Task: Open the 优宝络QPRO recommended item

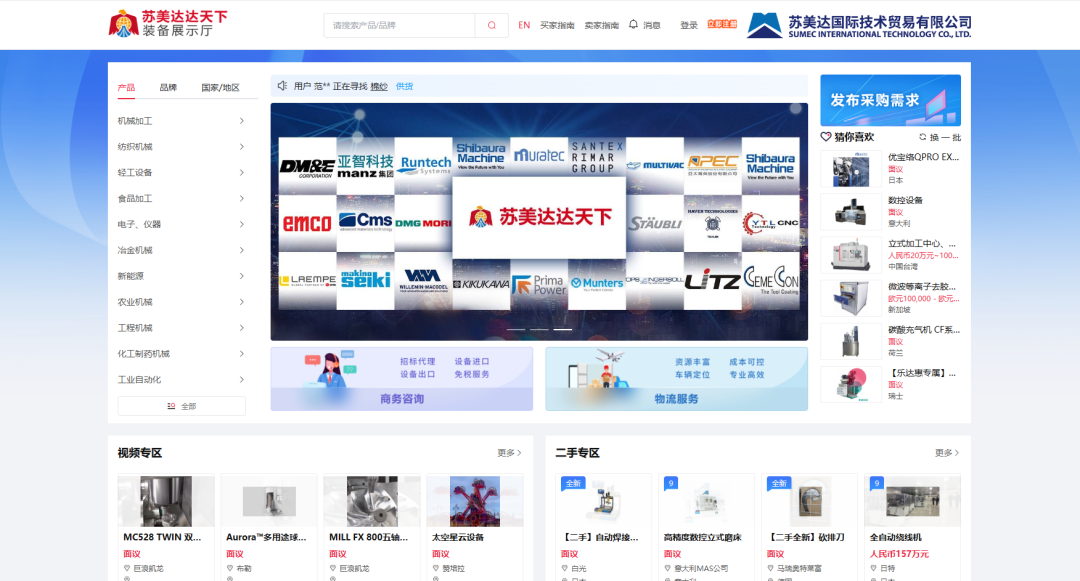Action: coord(891,169)
